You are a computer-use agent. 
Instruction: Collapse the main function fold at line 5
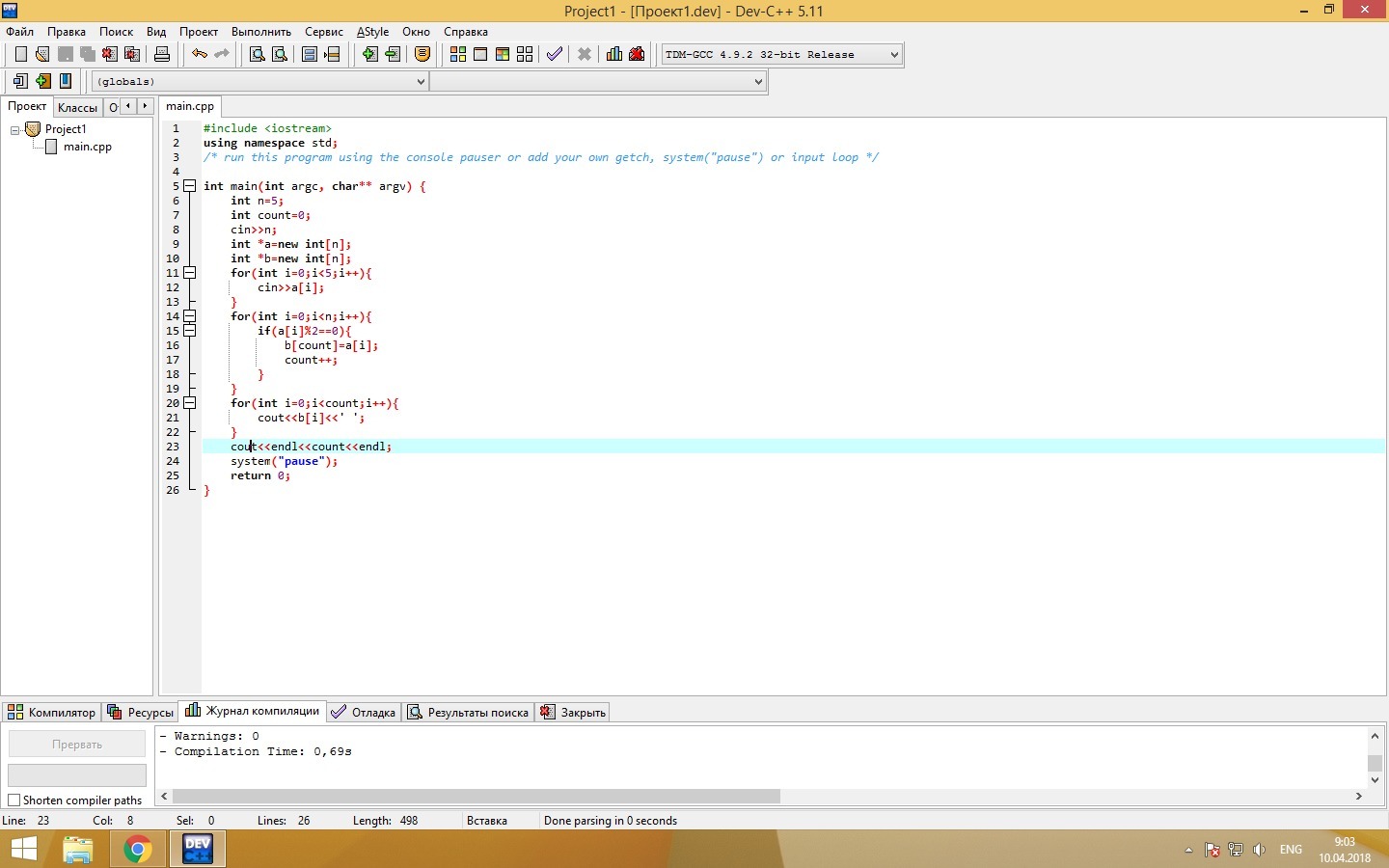click(x=190, y=186)
